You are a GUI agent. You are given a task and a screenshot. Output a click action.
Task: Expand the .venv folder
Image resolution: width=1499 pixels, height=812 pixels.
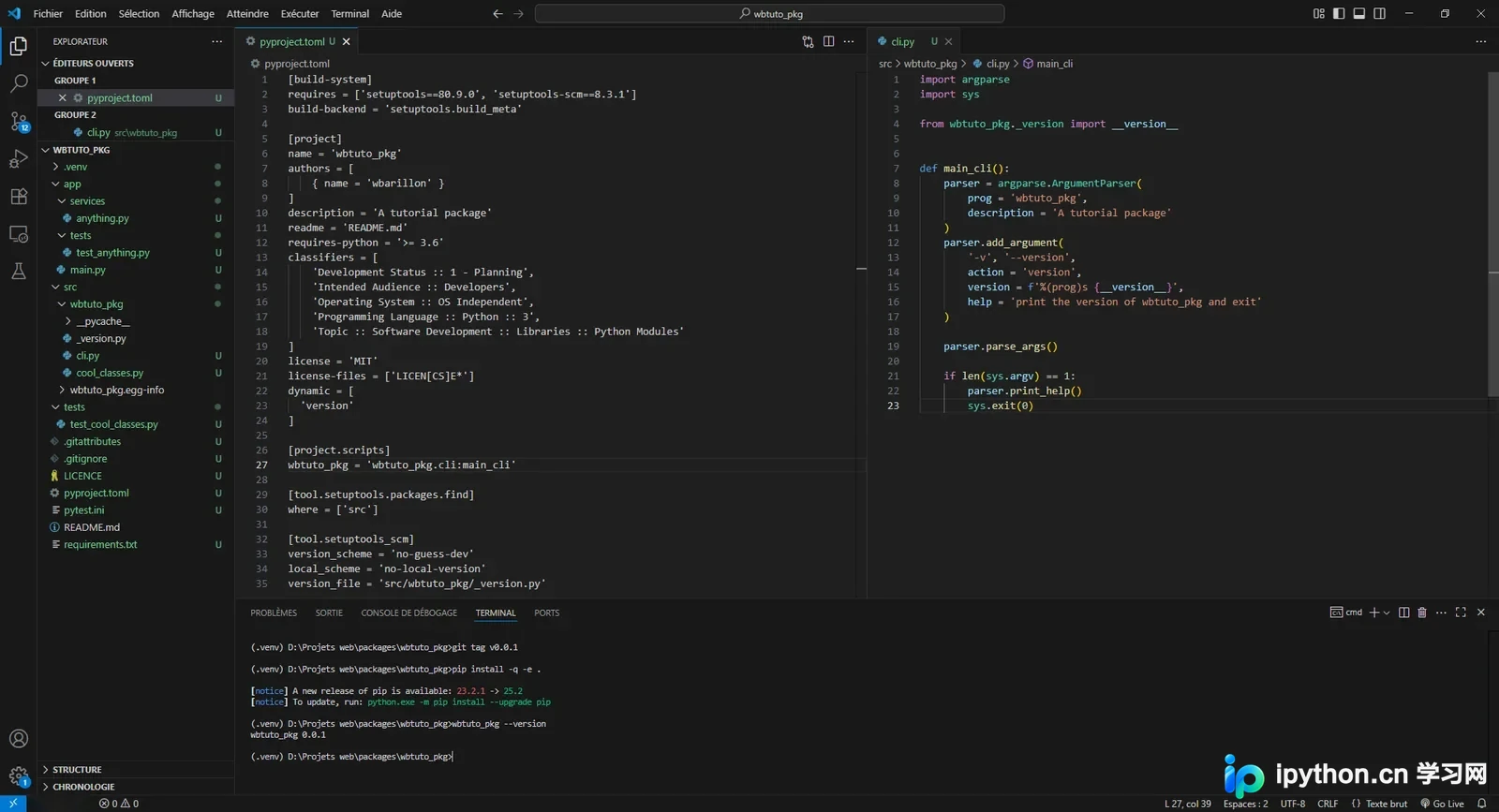136,167
